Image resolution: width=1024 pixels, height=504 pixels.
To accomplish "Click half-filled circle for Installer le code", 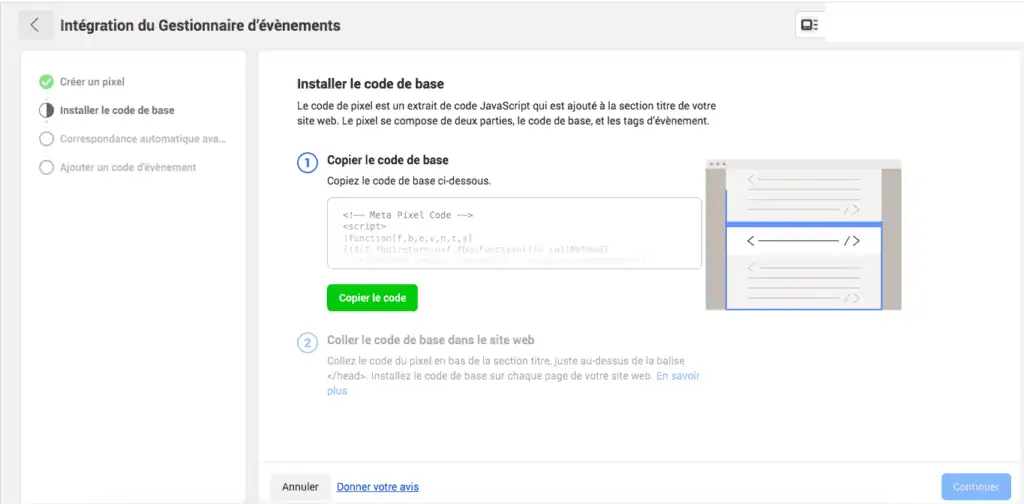I will 46,110.
